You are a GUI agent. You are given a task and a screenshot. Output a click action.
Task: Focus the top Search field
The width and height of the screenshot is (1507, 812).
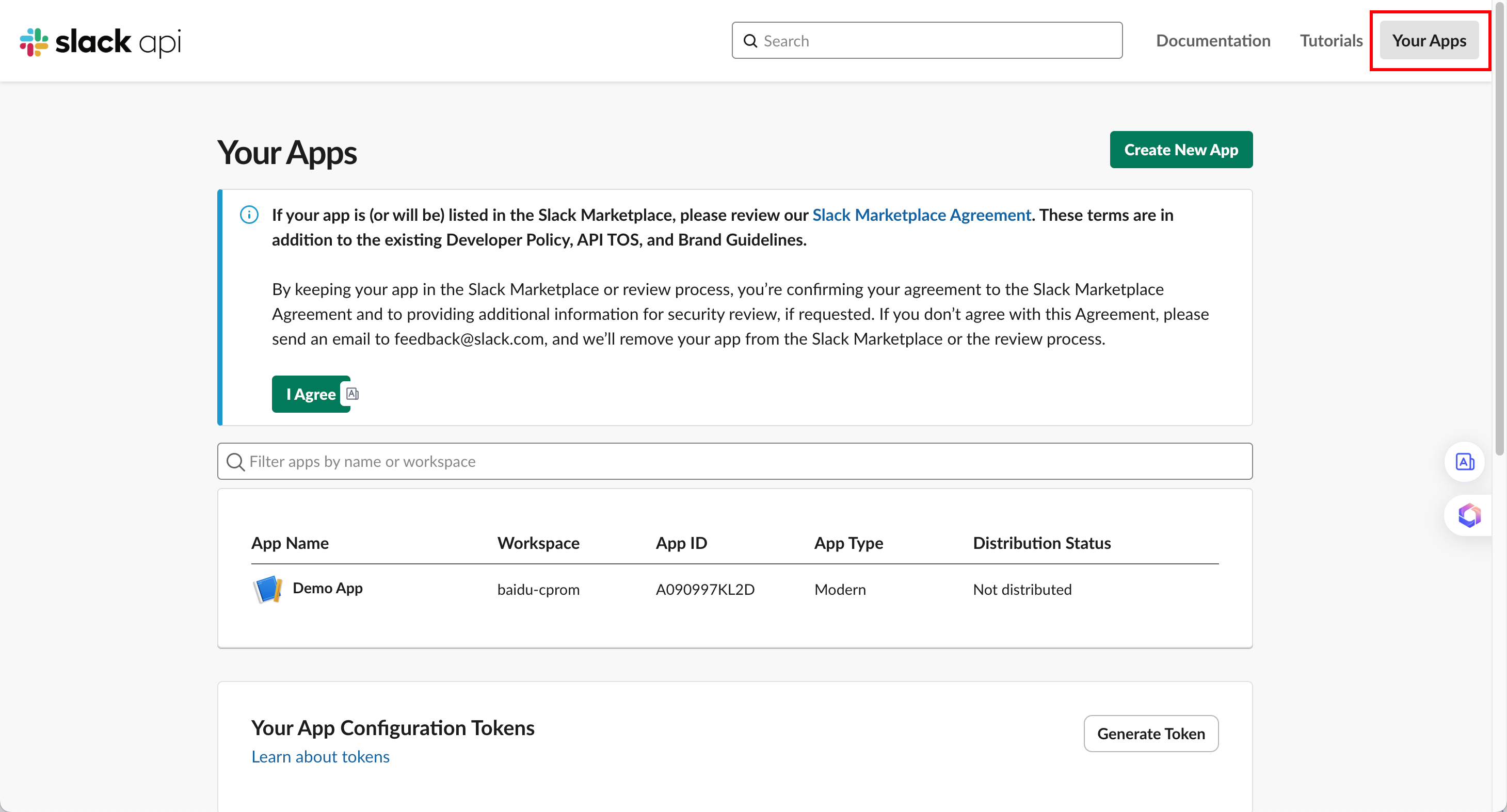[x=927, y=40]
